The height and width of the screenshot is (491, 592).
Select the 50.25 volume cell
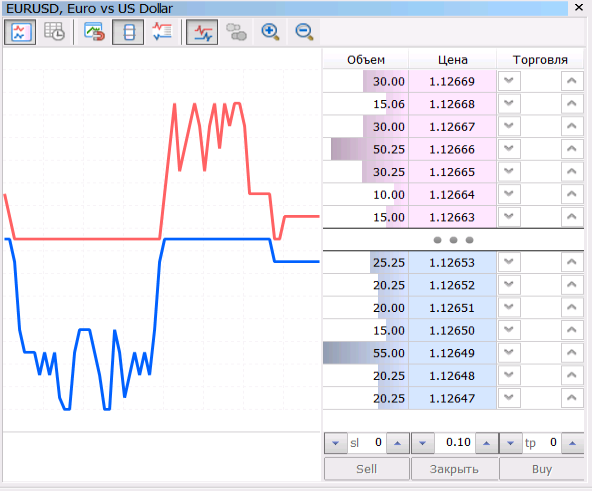click(x=366, y=149)
